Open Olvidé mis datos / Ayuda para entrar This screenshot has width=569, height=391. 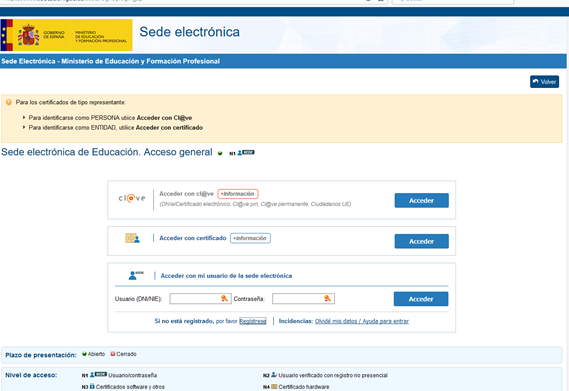pyautogui.click(x=362, y=321)
